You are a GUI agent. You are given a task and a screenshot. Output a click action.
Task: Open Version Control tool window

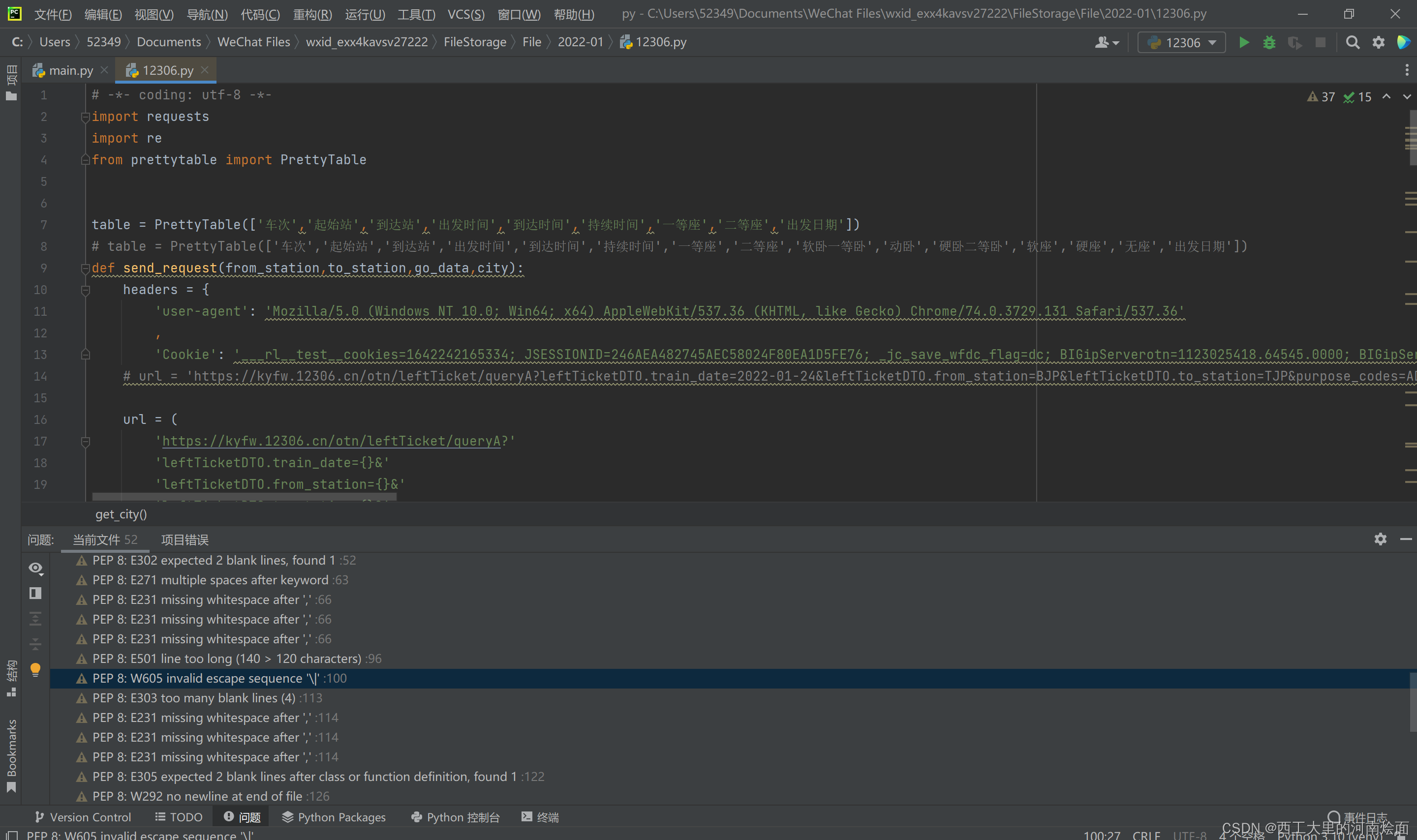[x=83, y=817]
